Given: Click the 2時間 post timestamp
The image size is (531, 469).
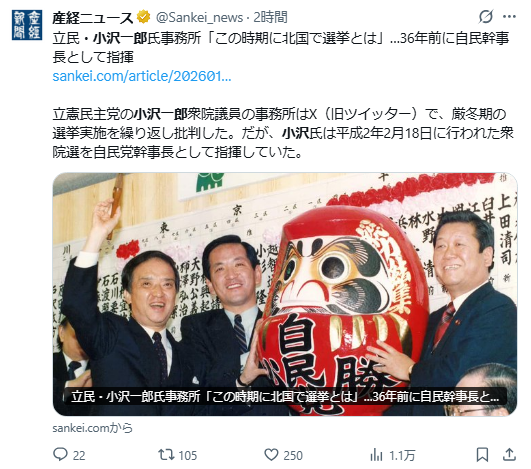Looking at the screenshot, I should [x=271, y=17].
